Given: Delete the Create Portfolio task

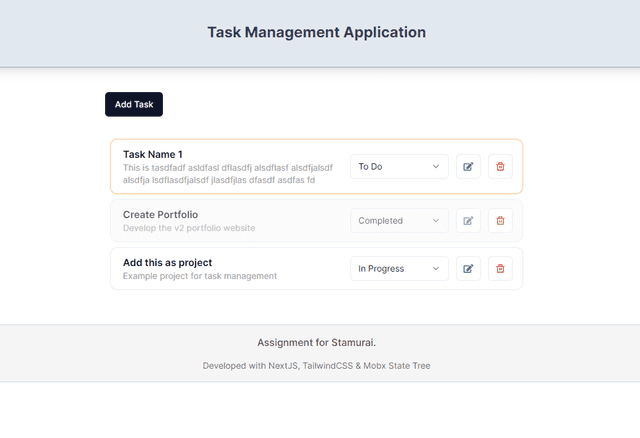Looking at the screenshot, I should [x=501, y=220].
